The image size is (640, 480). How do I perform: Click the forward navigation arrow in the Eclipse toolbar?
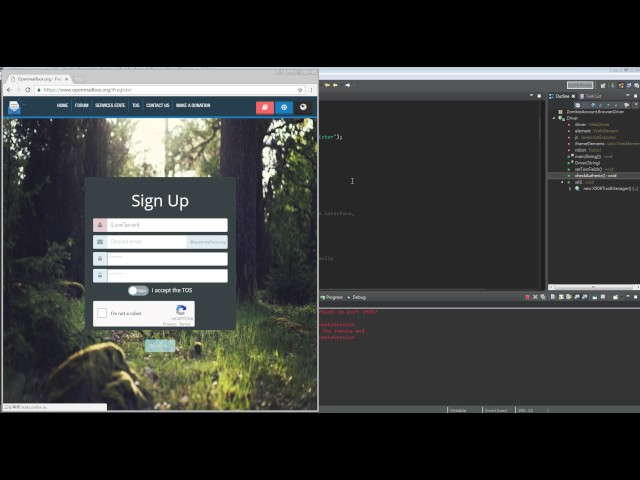pos(348,85)
